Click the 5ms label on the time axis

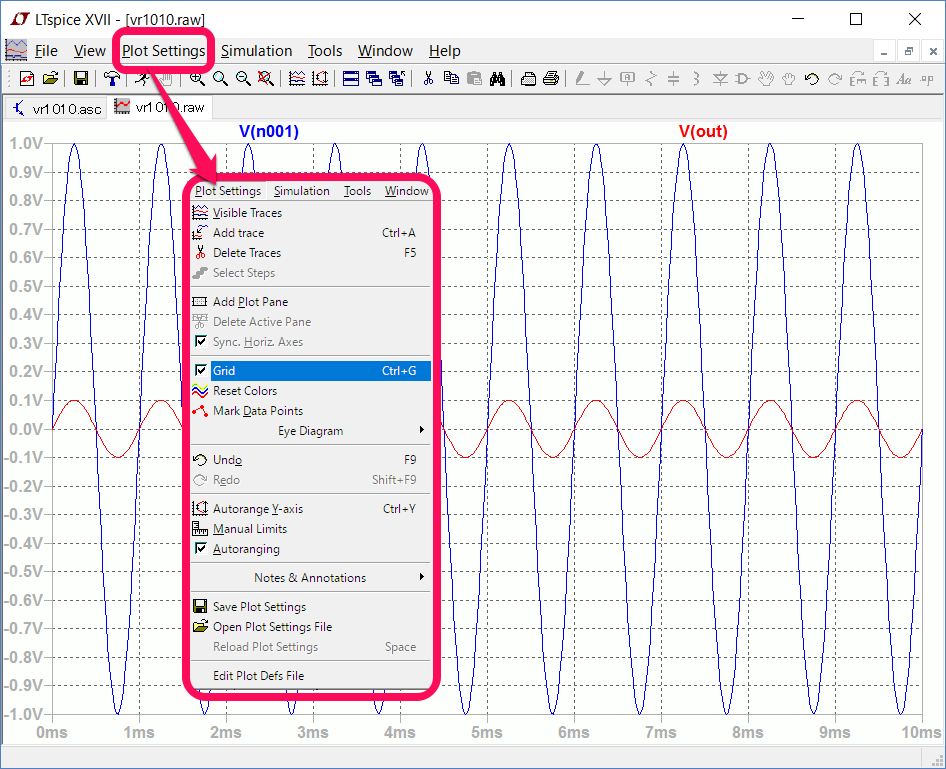point(487,732)
